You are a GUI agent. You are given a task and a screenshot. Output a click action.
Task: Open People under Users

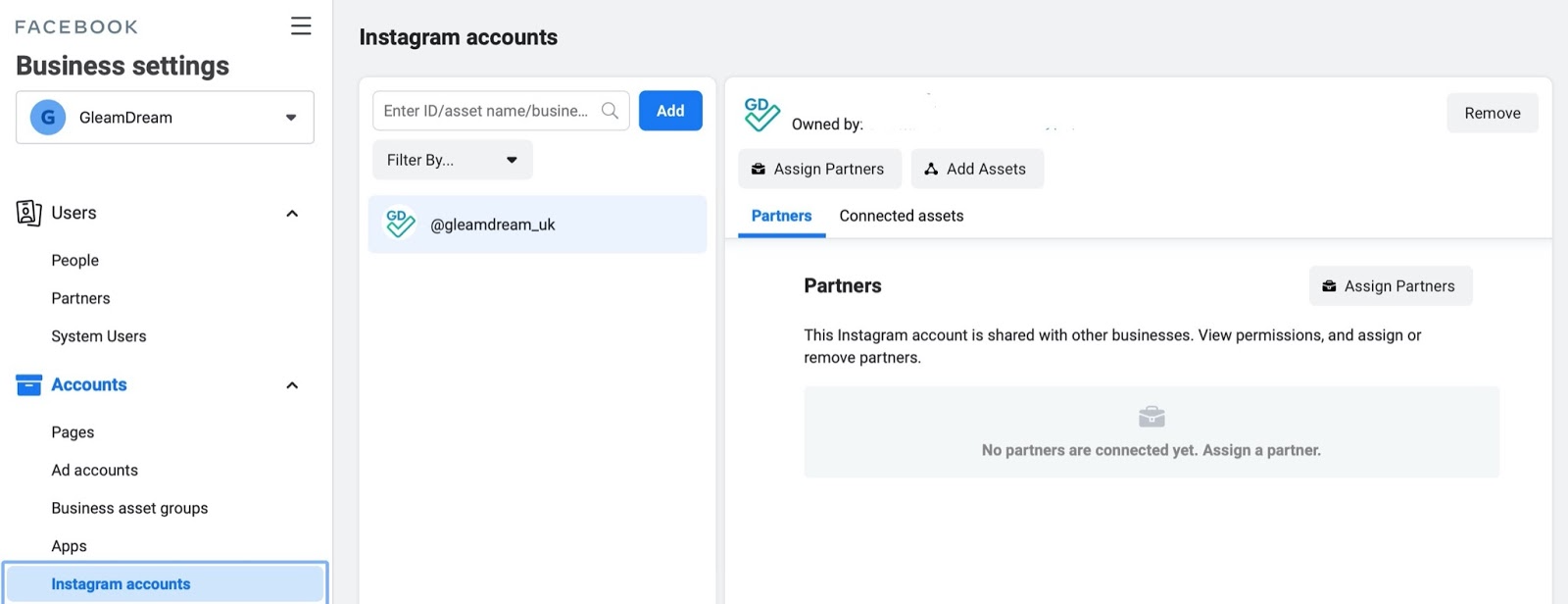(x=75, y=260)
